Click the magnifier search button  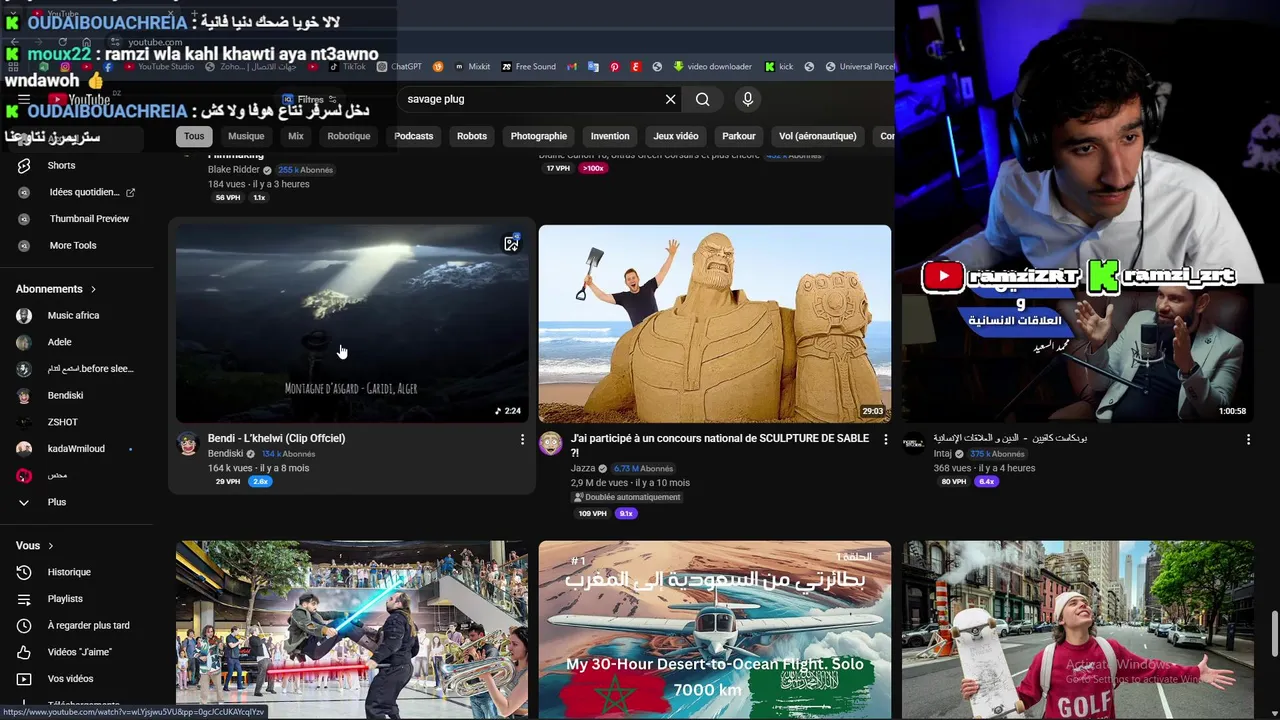pos(703,99)
